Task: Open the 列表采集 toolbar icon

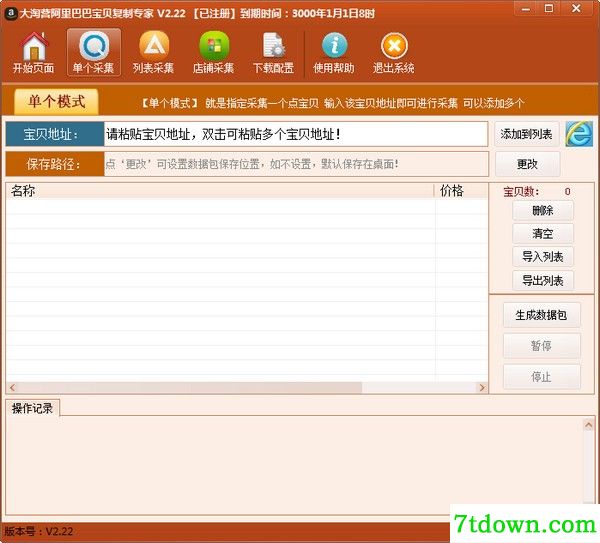Action: pyautogui.click(x=153, y=52)
